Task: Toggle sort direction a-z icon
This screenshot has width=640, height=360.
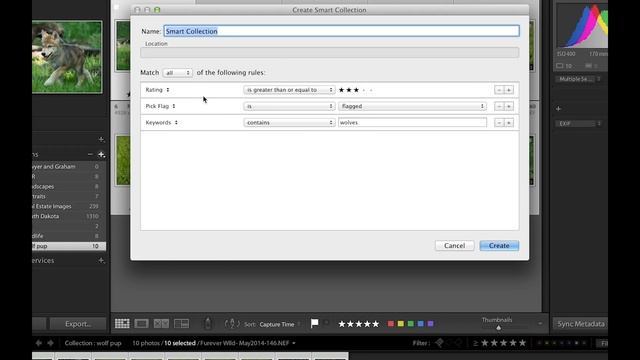Action: 232,324
